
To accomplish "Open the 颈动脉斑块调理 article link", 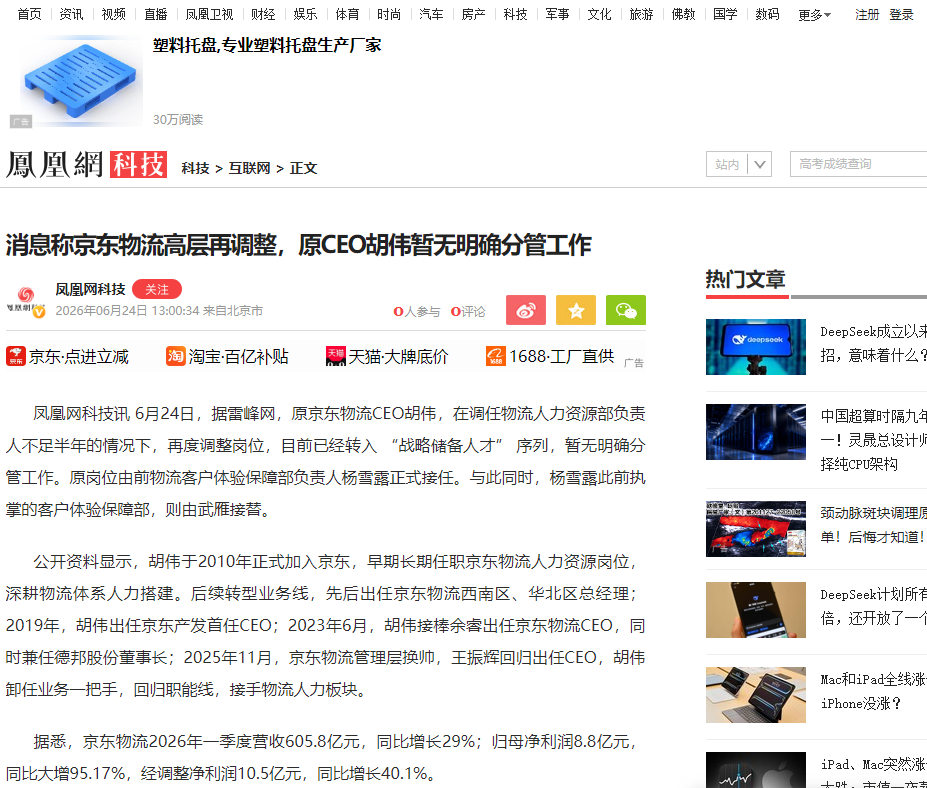I will point(874,525).
